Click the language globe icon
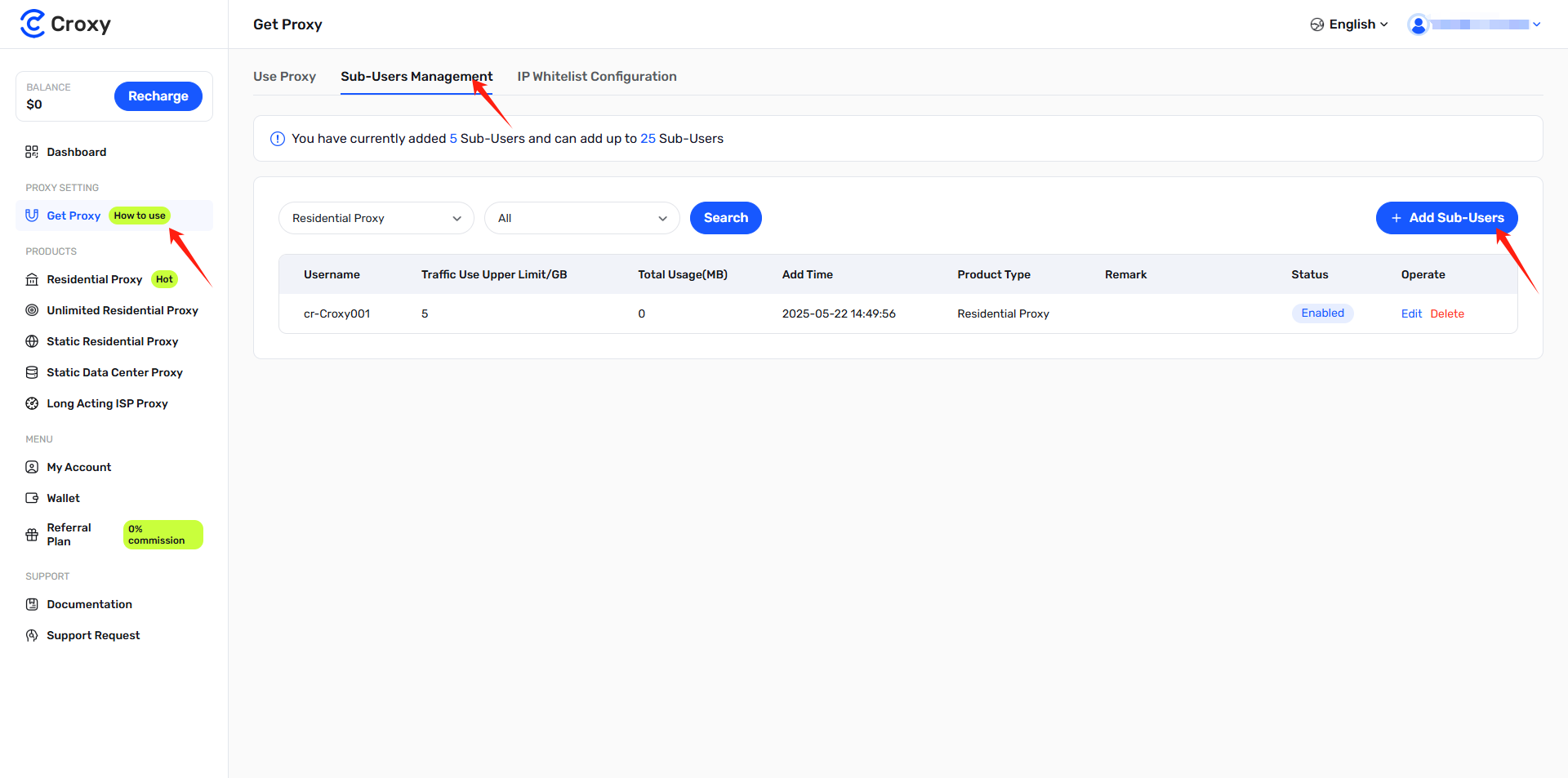1568x778 pixels. click(1317, 24)
